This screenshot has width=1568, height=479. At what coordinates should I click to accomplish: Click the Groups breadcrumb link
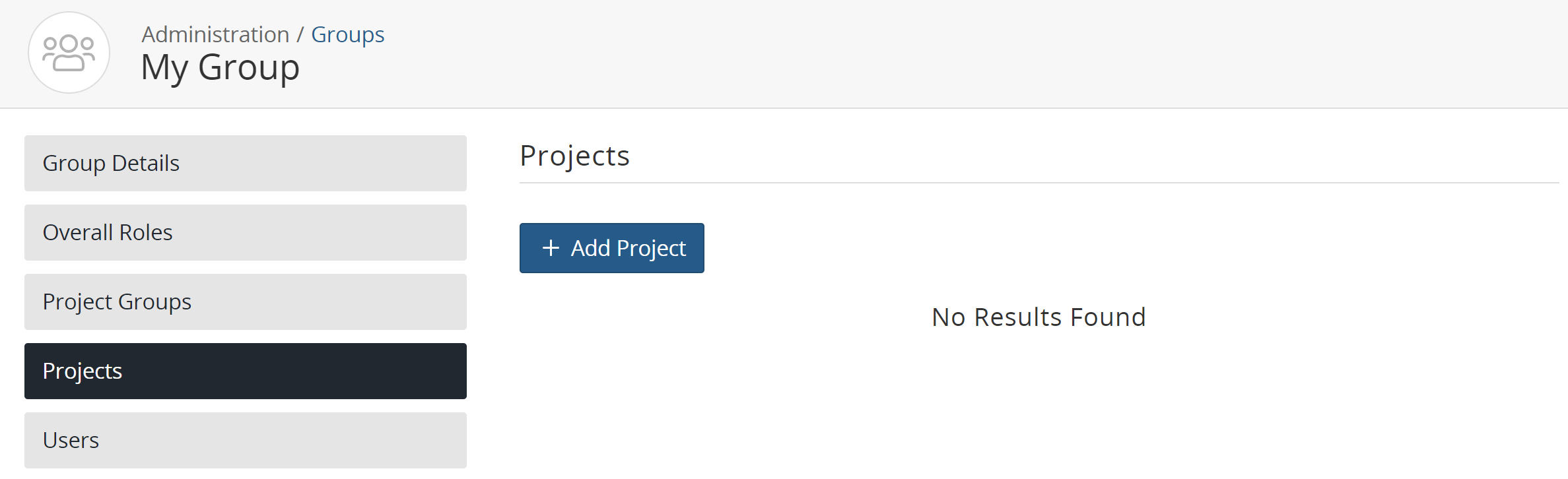(x=347, y=34)
